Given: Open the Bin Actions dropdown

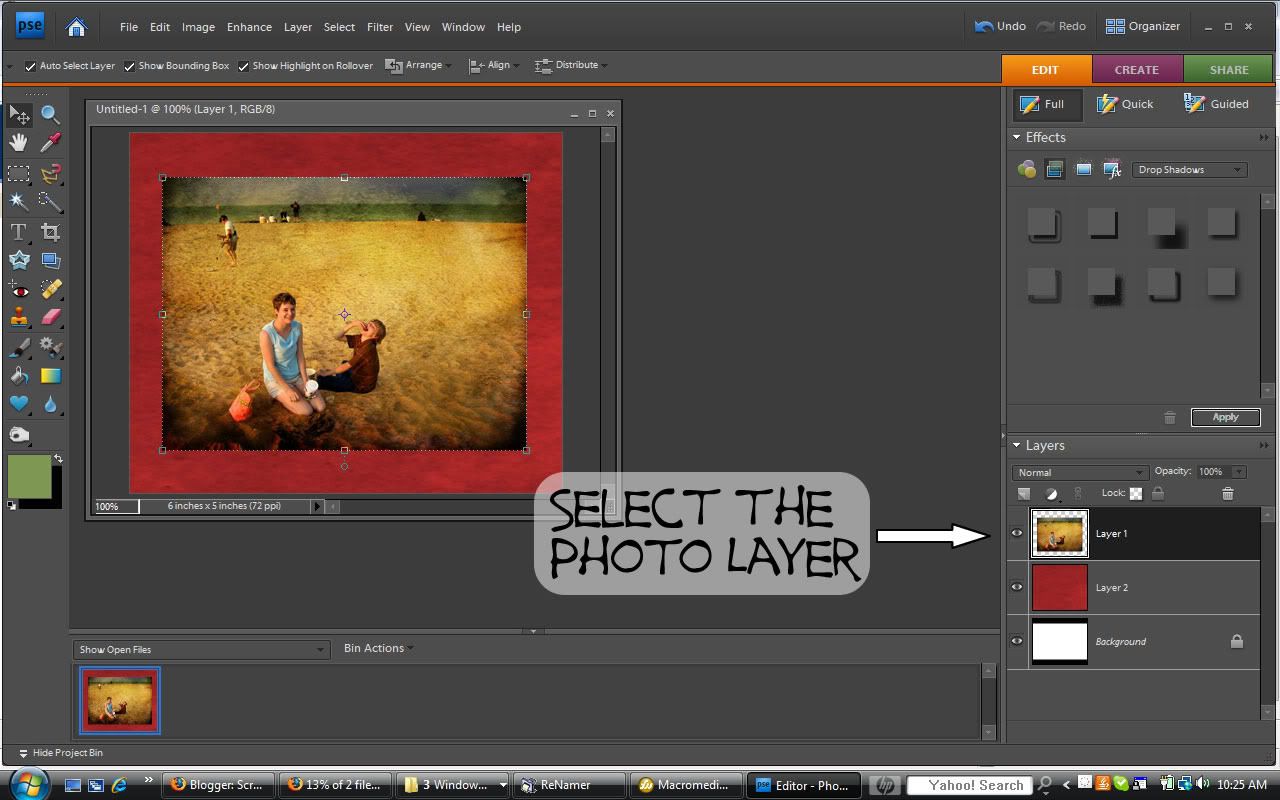Looking at the screenshot, I should click(378, 648).
